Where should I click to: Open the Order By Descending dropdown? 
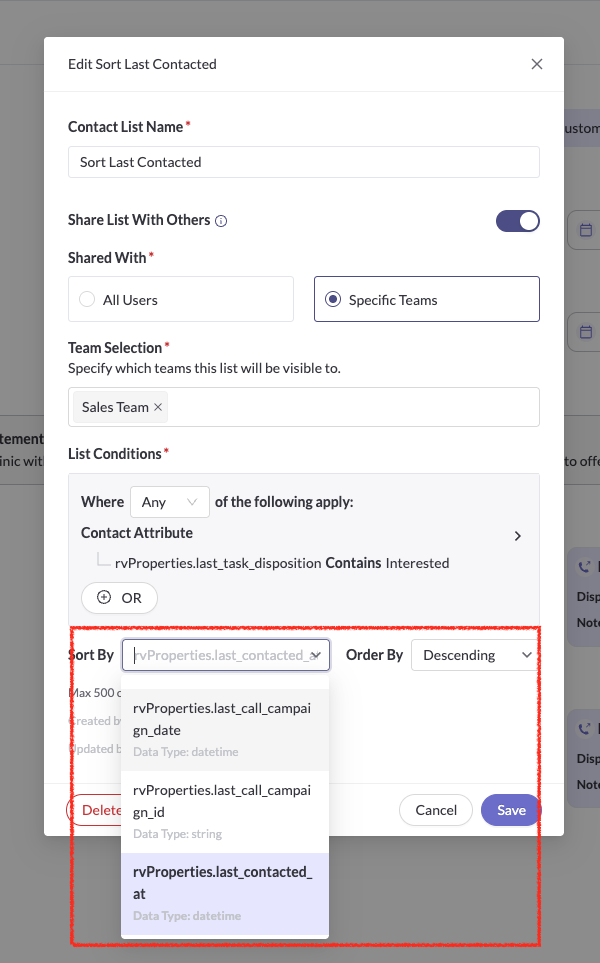pyautogui.click(x=474, y=655)
